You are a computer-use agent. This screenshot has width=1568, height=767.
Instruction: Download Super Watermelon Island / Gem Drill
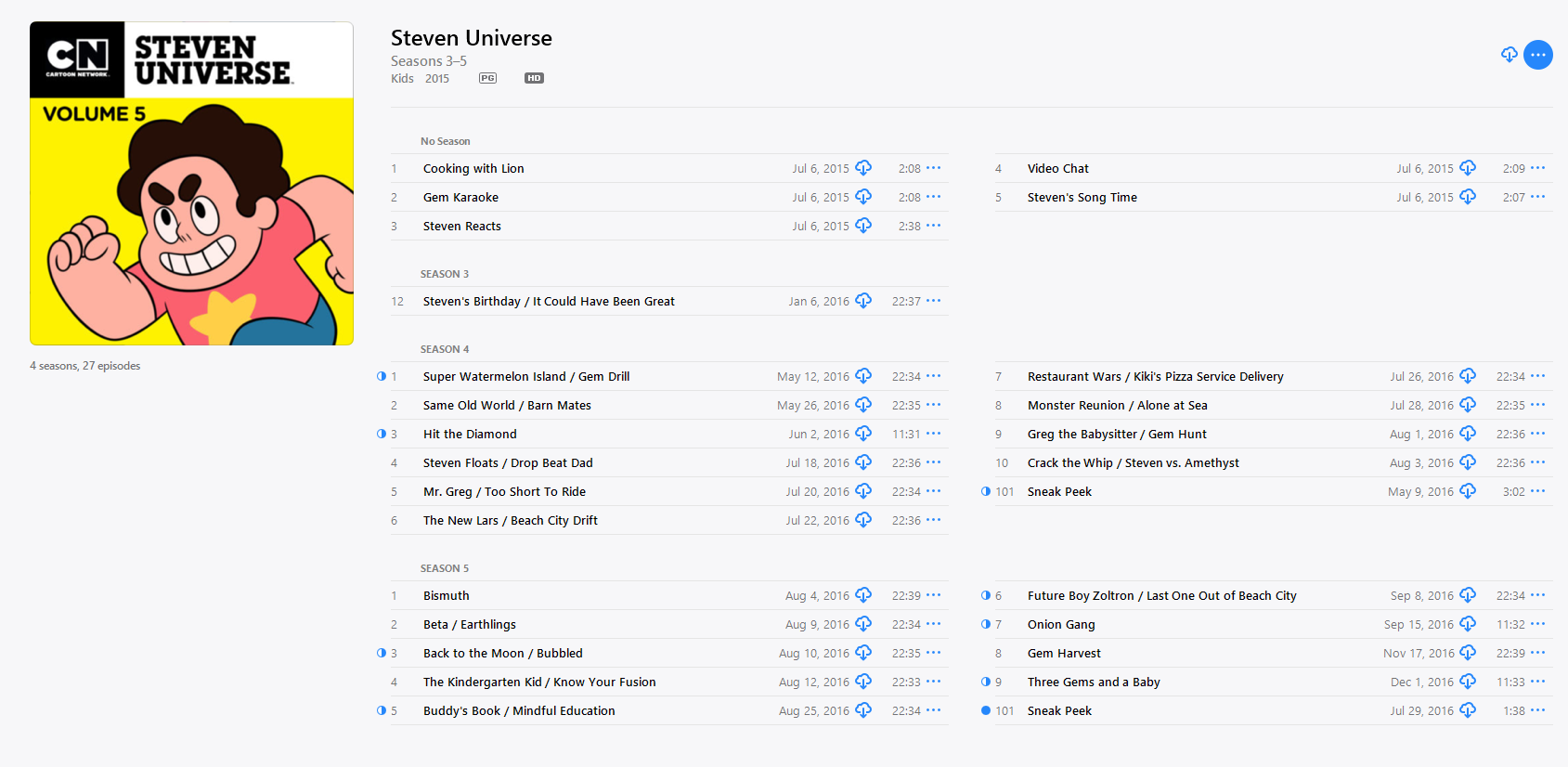[863, 376]
